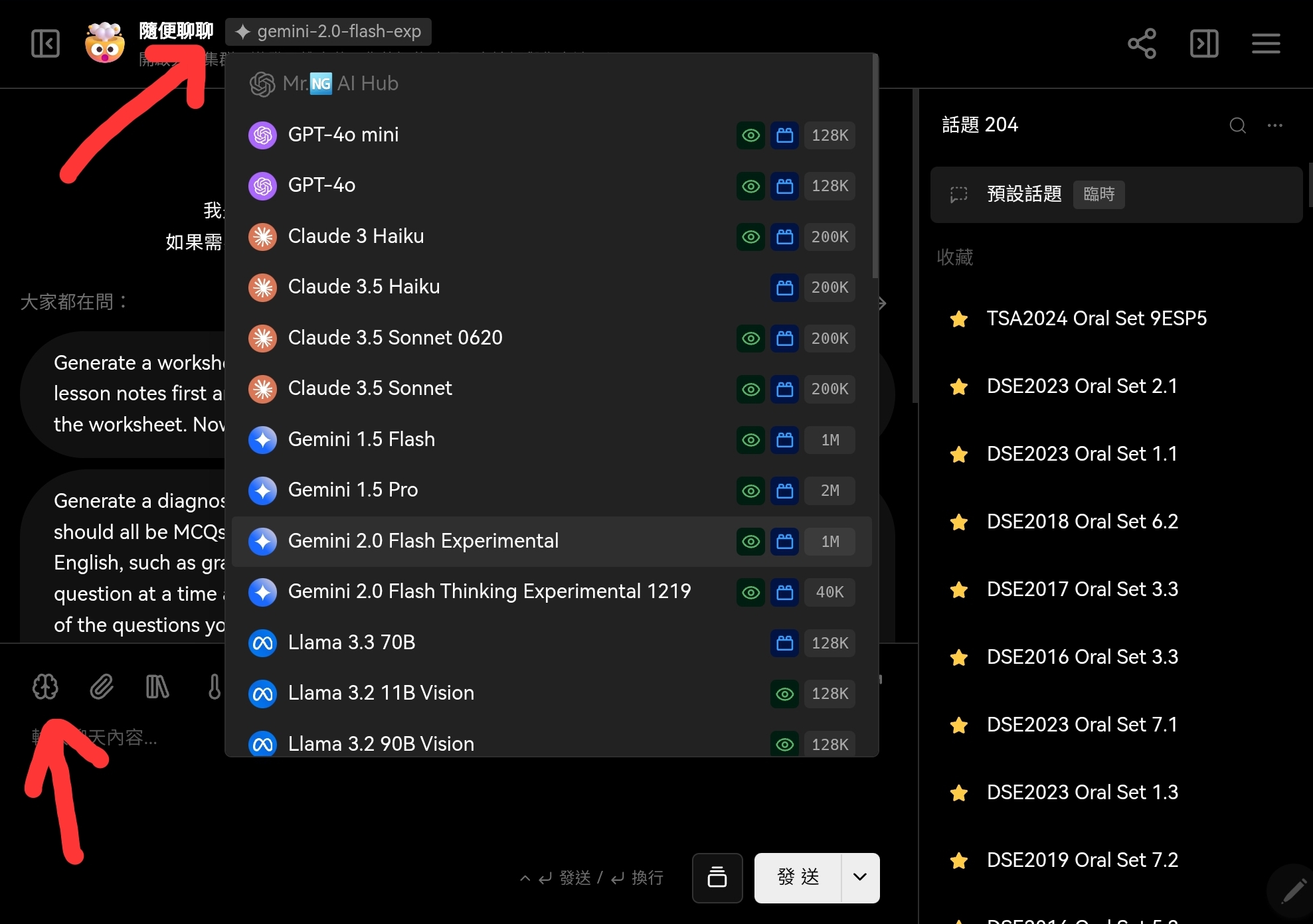Image resolution: width=1313 pixels, height=924 pixels.
Task: Click the Generate a worksheet suggestion card
Action: (x=123, y=394)
